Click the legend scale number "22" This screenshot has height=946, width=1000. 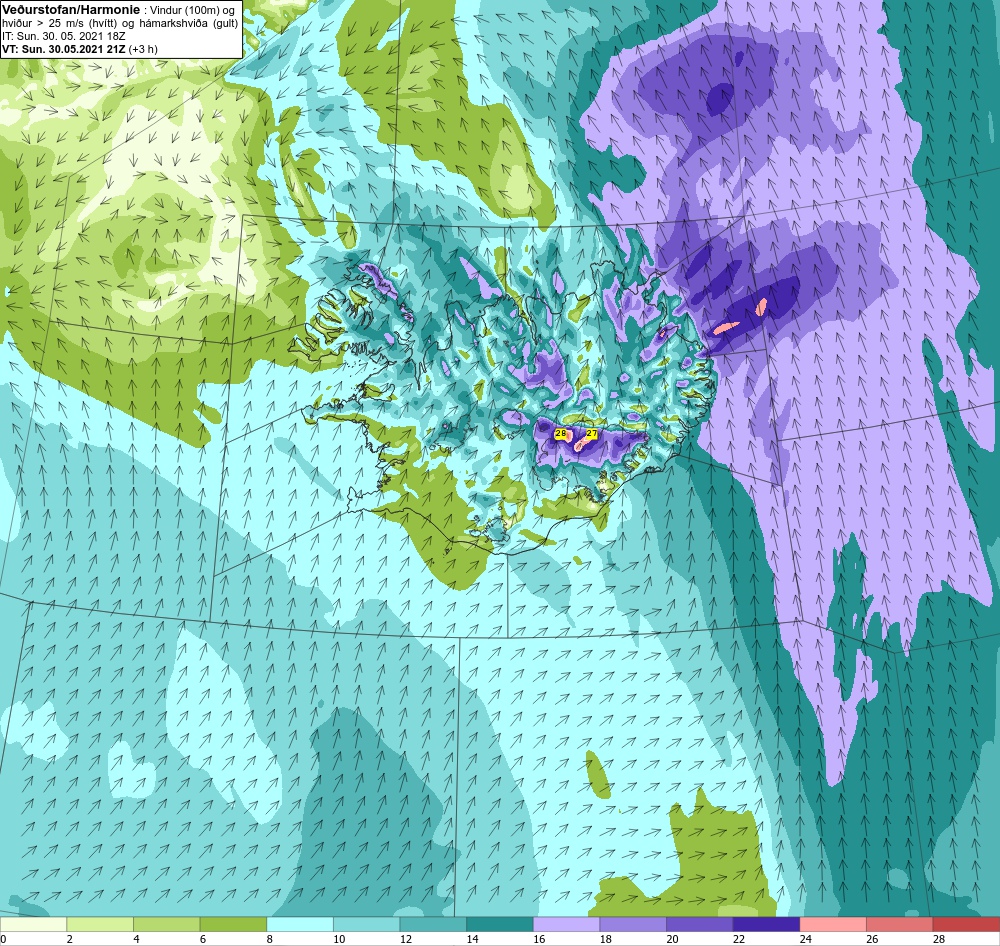pos(739,939)
